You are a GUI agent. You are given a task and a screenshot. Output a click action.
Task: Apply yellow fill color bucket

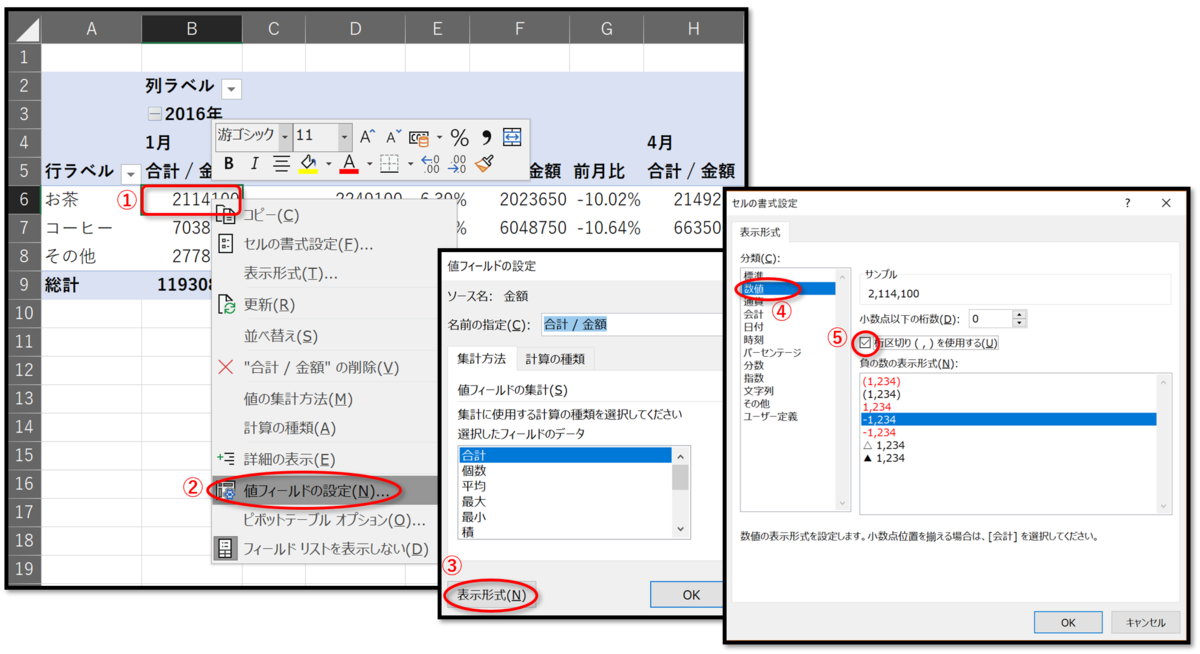[309, 163]
